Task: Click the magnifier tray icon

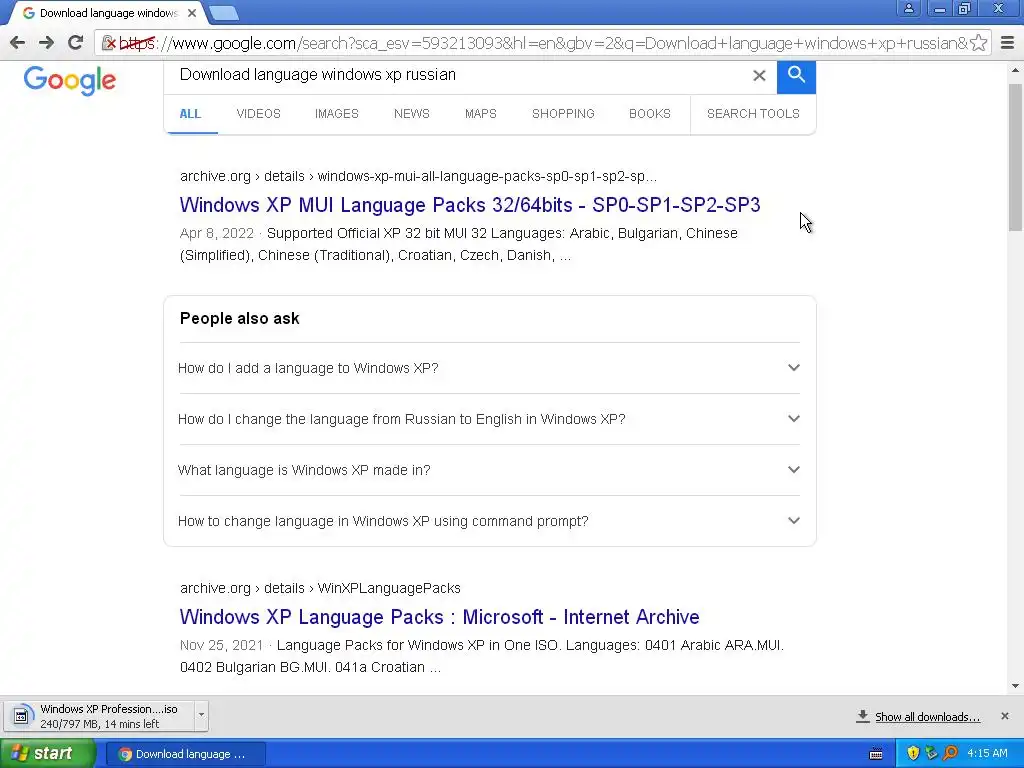Action: [950, 754]
